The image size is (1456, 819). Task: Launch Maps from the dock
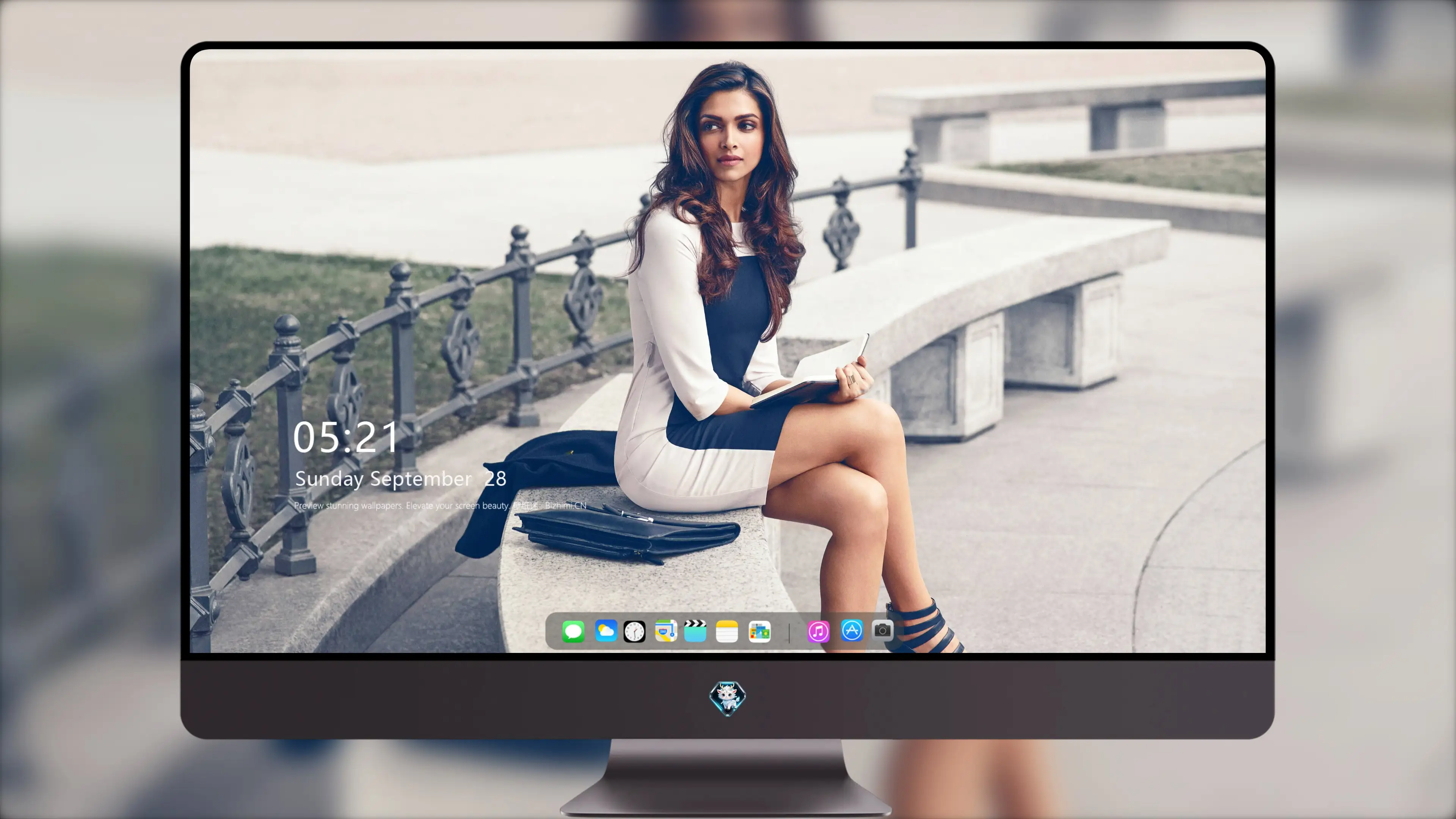[666, 631]
